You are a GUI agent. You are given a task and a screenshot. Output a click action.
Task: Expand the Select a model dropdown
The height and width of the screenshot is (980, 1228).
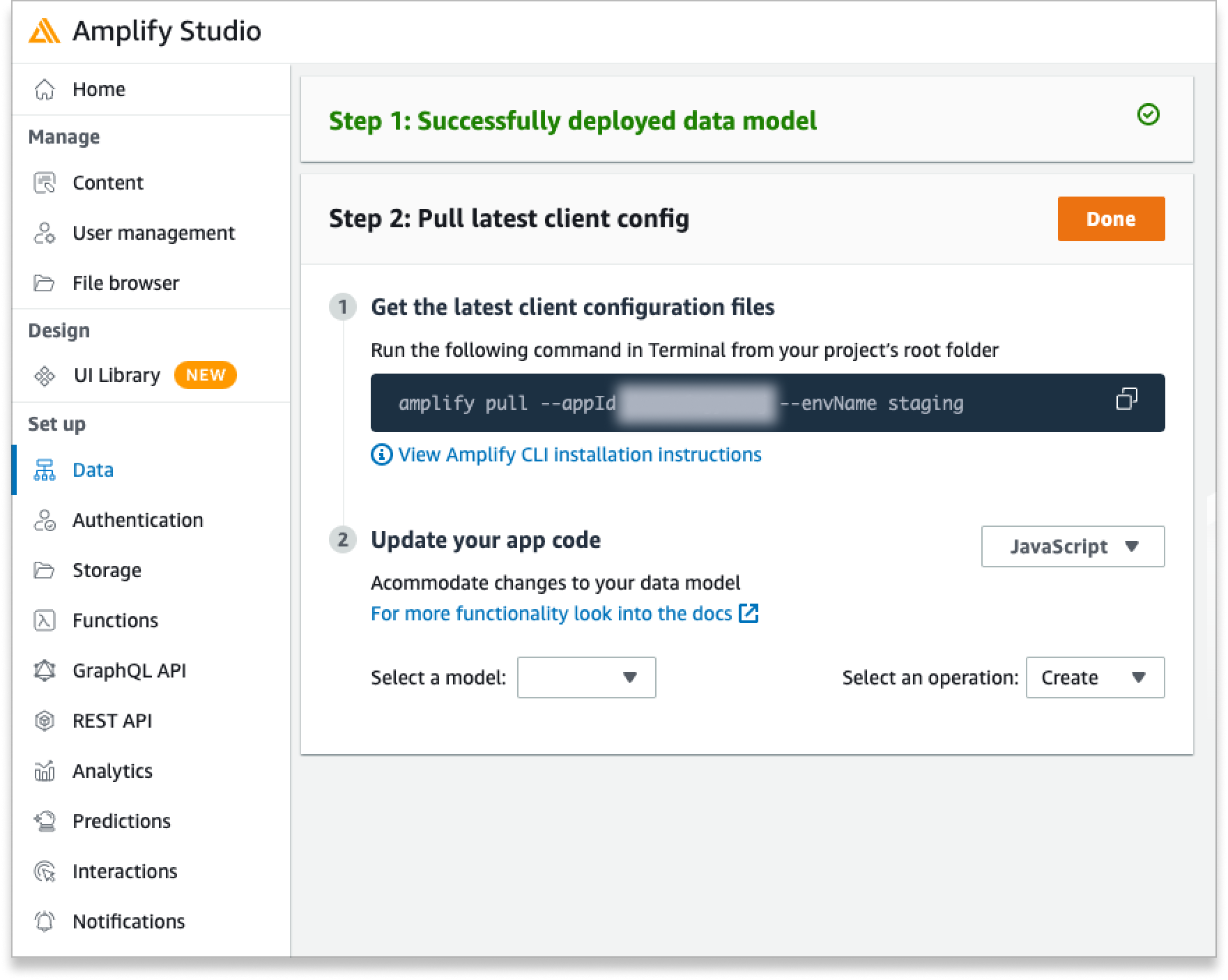point(585,677)
